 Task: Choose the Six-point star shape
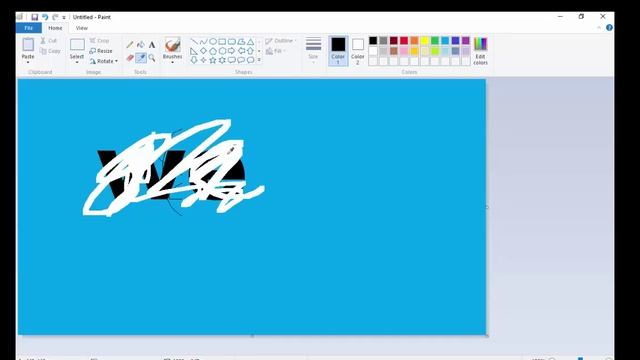[x=222, y=60]
